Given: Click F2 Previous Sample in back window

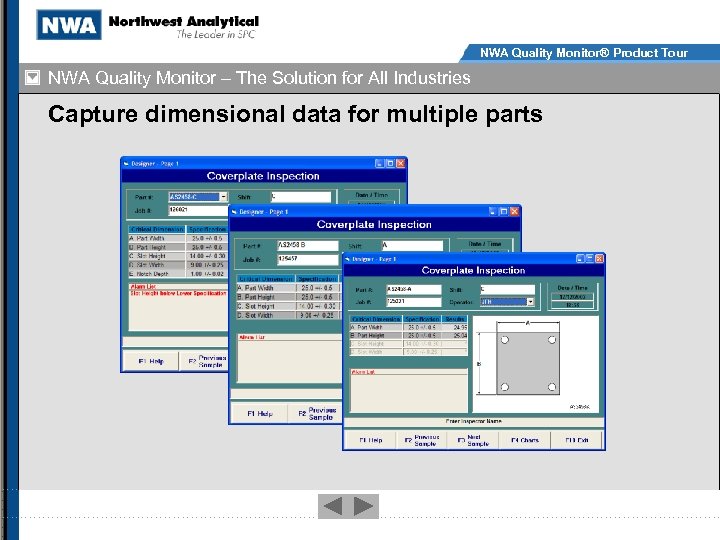Looking at the screenshot, I should (205, 361).
